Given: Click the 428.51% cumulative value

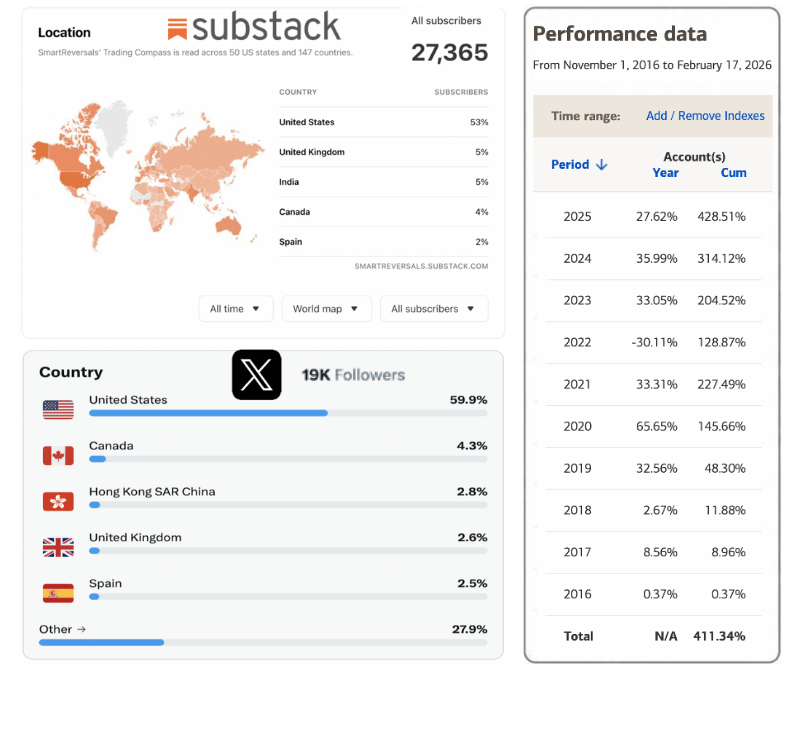Looking at the screenshot, I should pyautogui.click(x=721, y=217).
